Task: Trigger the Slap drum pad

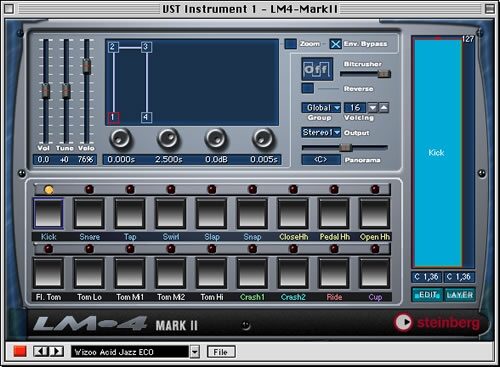Action: 211,213
